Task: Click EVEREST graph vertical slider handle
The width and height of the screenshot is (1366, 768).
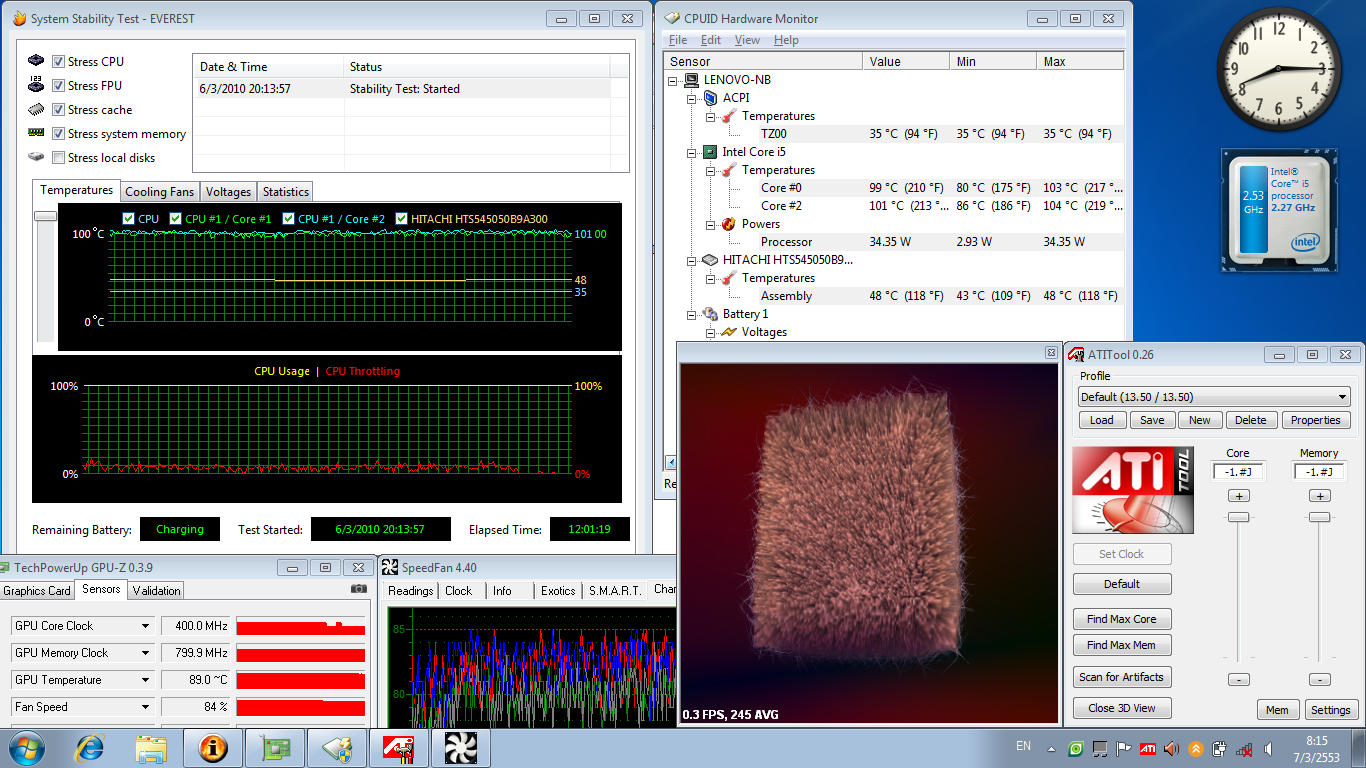Action: 45,215
